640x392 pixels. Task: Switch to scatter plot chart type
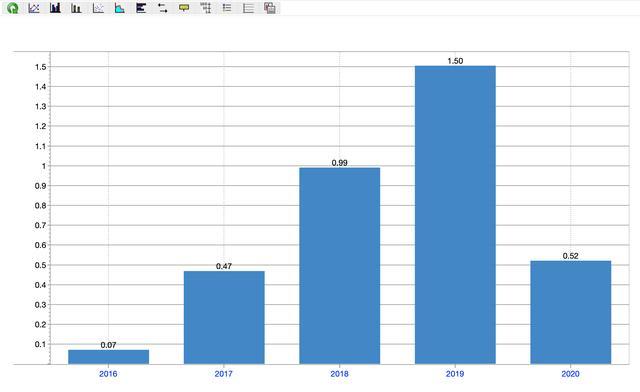[98, 8]
